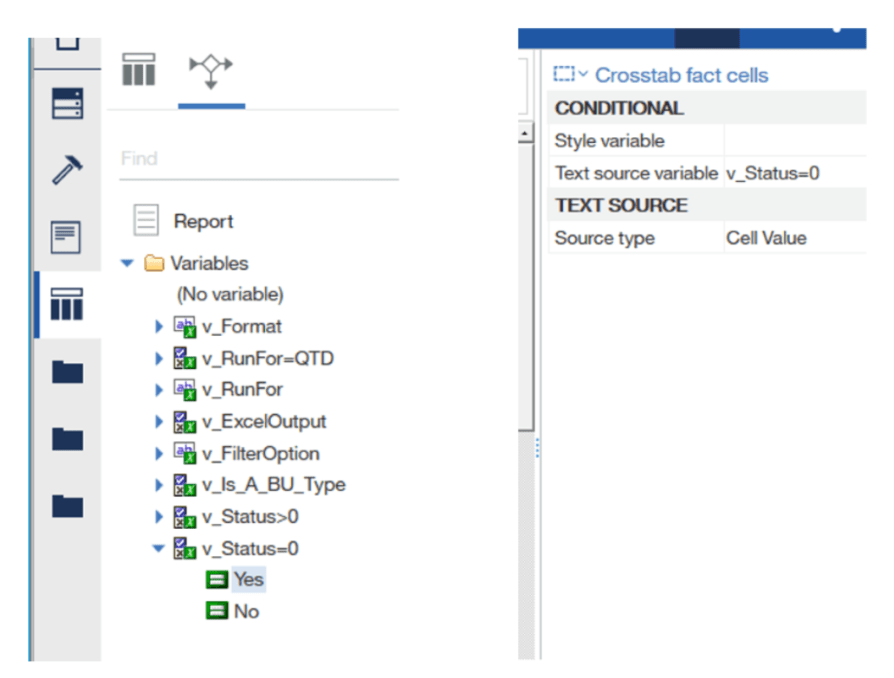
Task: Open the pages icon in sidebar
Action: click(66, 237)
